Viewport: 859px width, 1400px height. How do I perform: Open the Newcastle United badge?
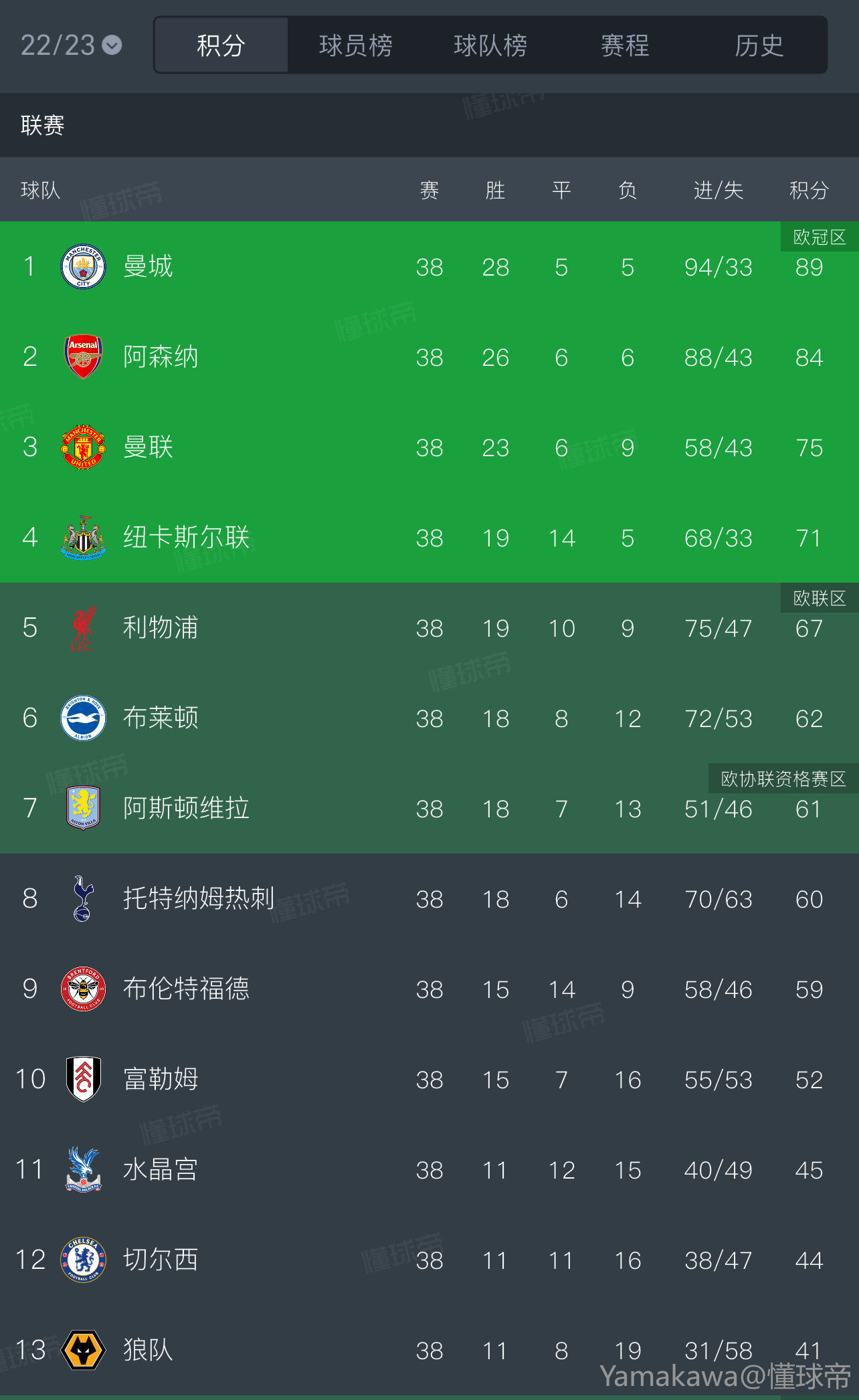pyautogui.click(x=83, y=537)
